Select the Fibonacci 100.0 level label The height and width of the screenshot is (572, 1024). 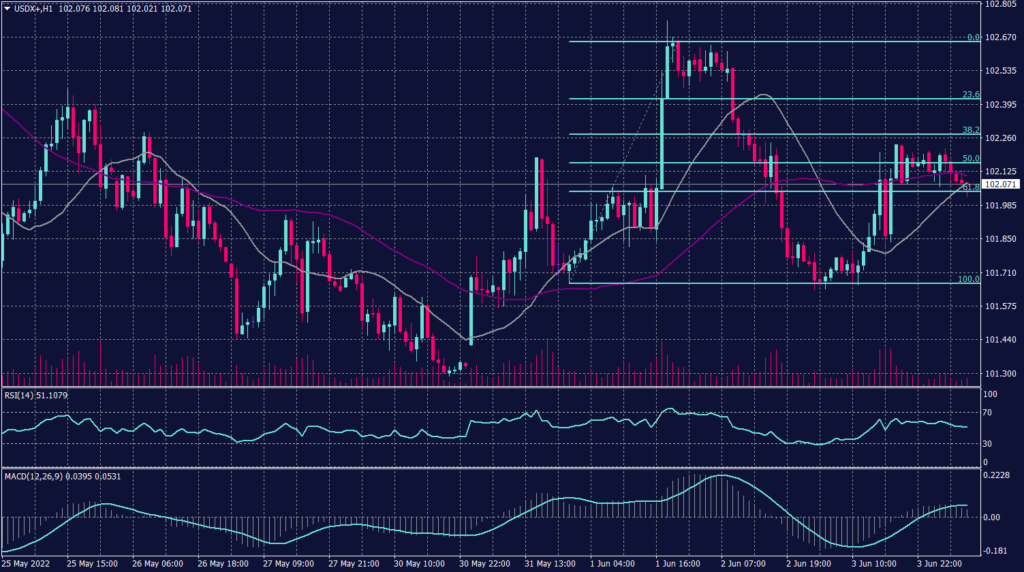[x=968, y=279]
